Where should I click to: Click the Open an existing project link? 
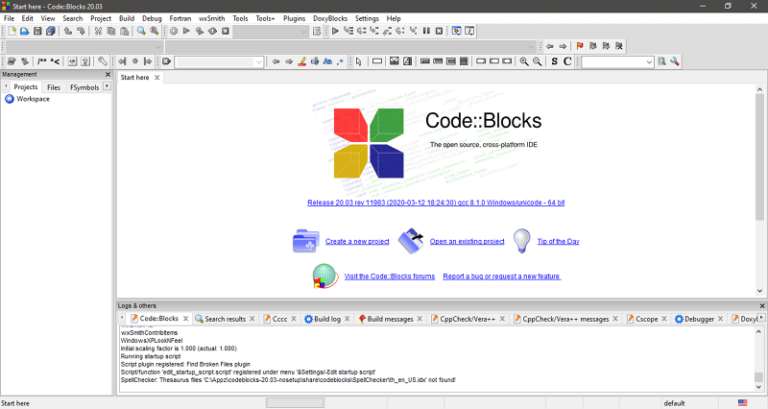[x=467, y=241]
